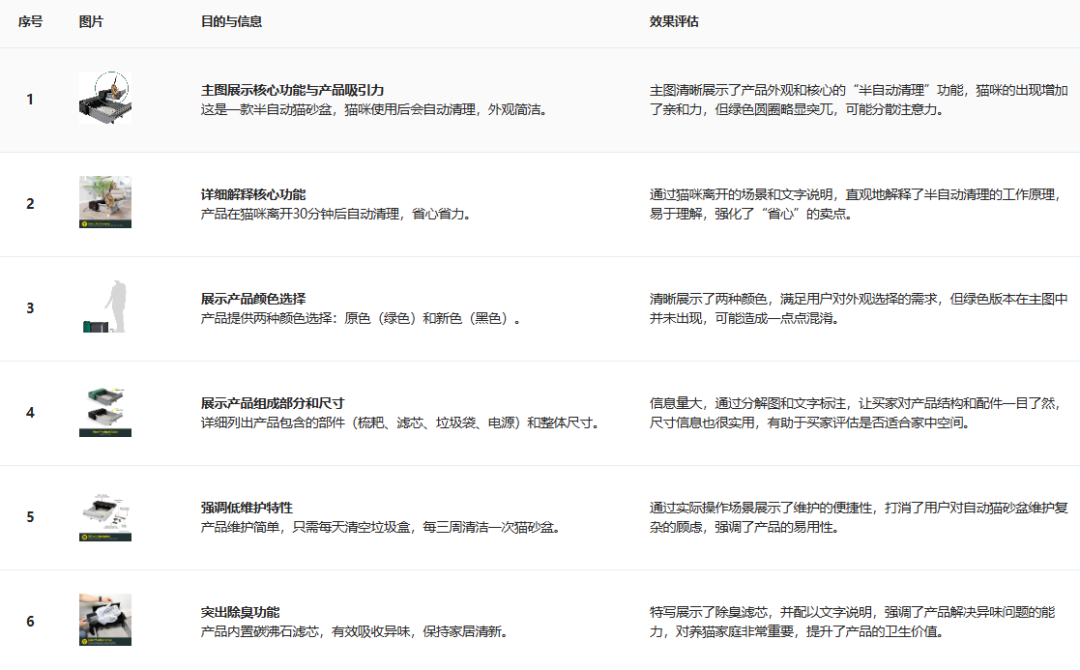The width and height of the screenshot is (1080, 670).
Task: Select the title 详细解释核心功能
Action: coord(253,195)
